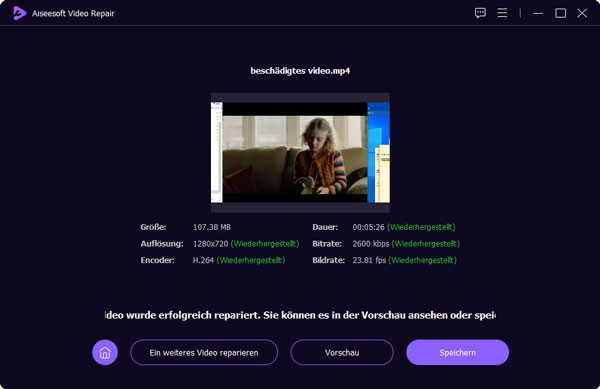Click the Auflösung label
This screenshot has height=389, width=600.
tap(162, 244)
